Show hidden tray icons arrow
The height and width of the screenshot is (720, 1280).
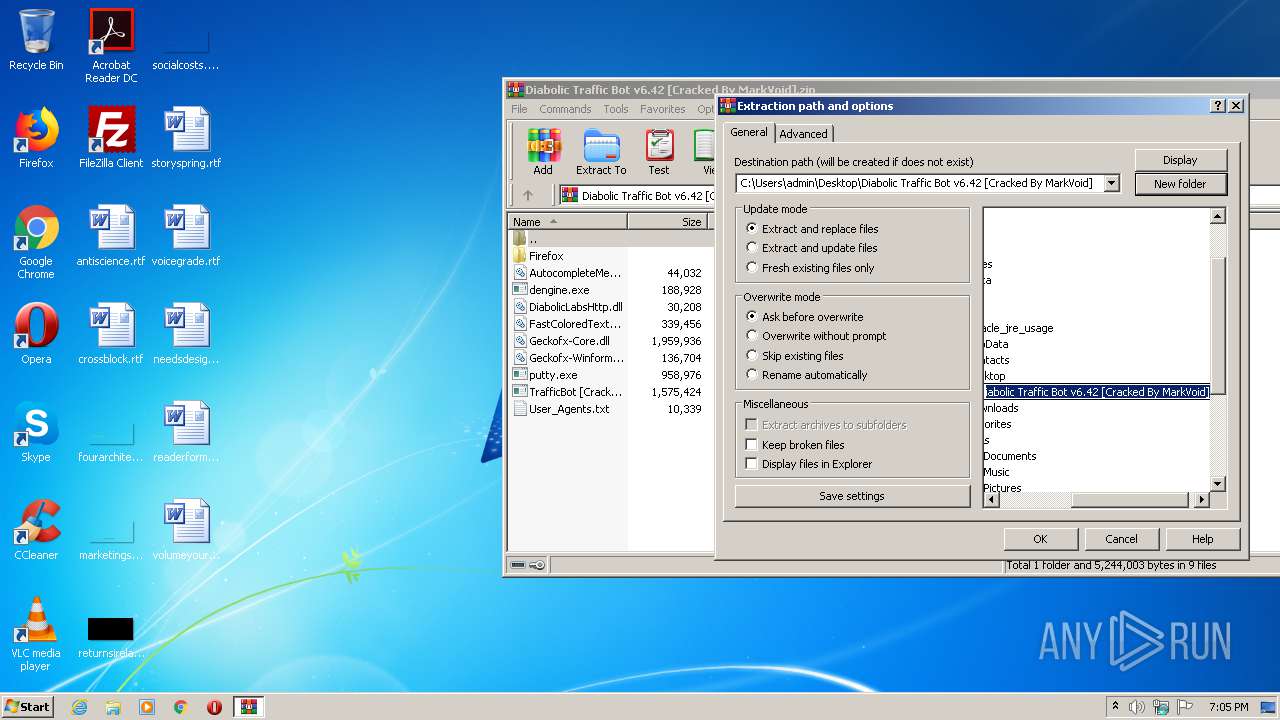click(1115, 707)
